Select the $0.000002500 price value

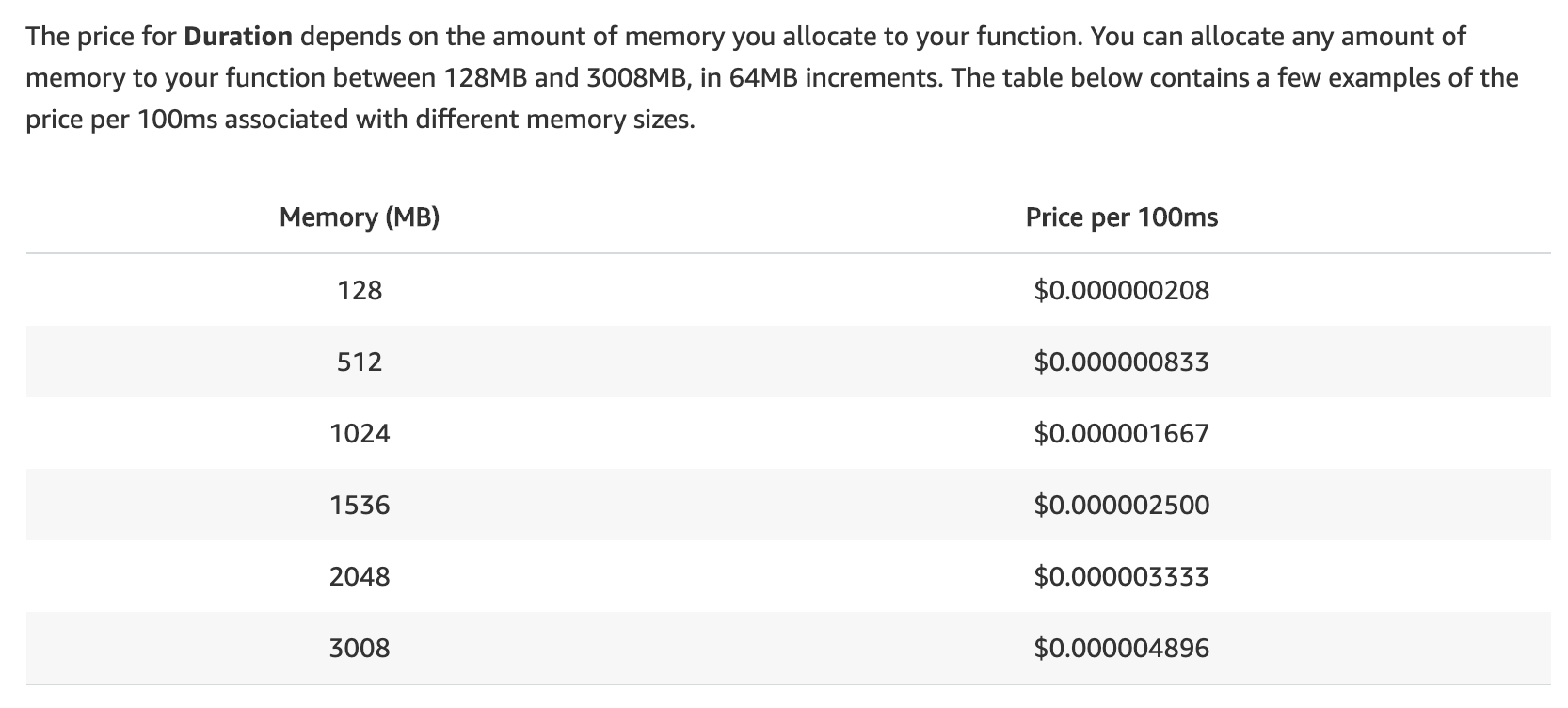coord(1121,505)
